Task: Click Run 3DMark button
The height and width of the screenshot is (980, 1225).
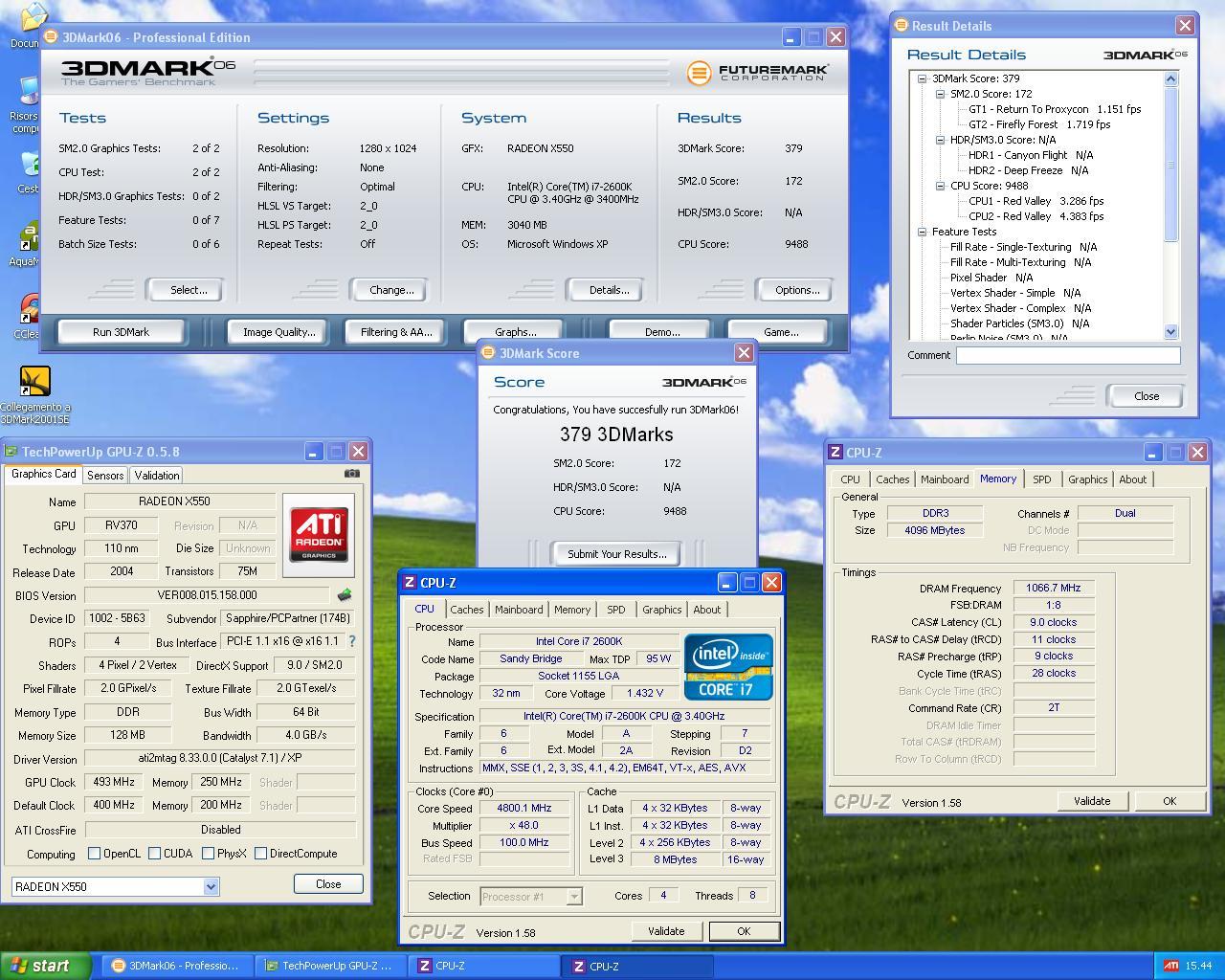Action: click(121, 332)
